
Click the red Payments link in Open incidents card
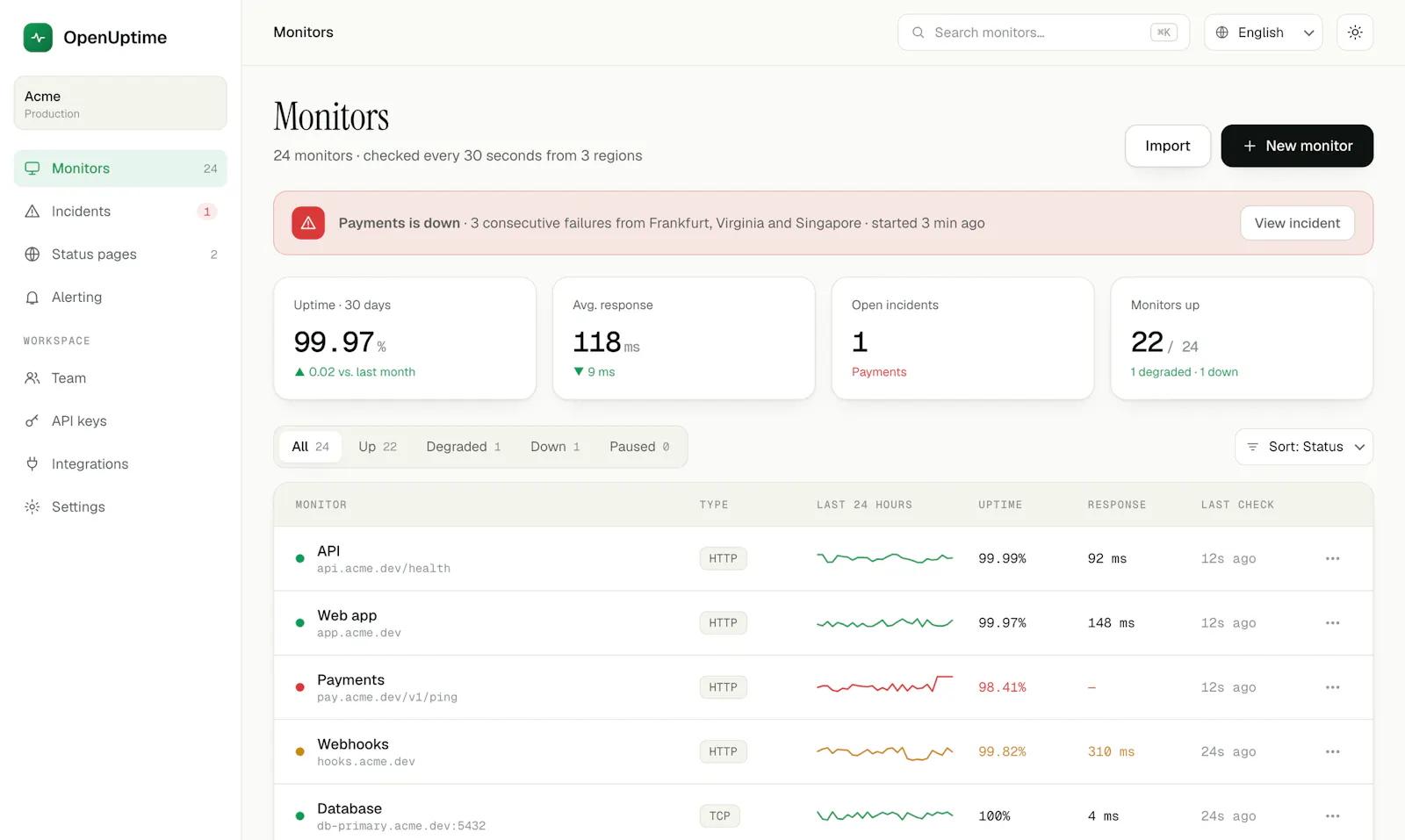[x=878, y=372]
